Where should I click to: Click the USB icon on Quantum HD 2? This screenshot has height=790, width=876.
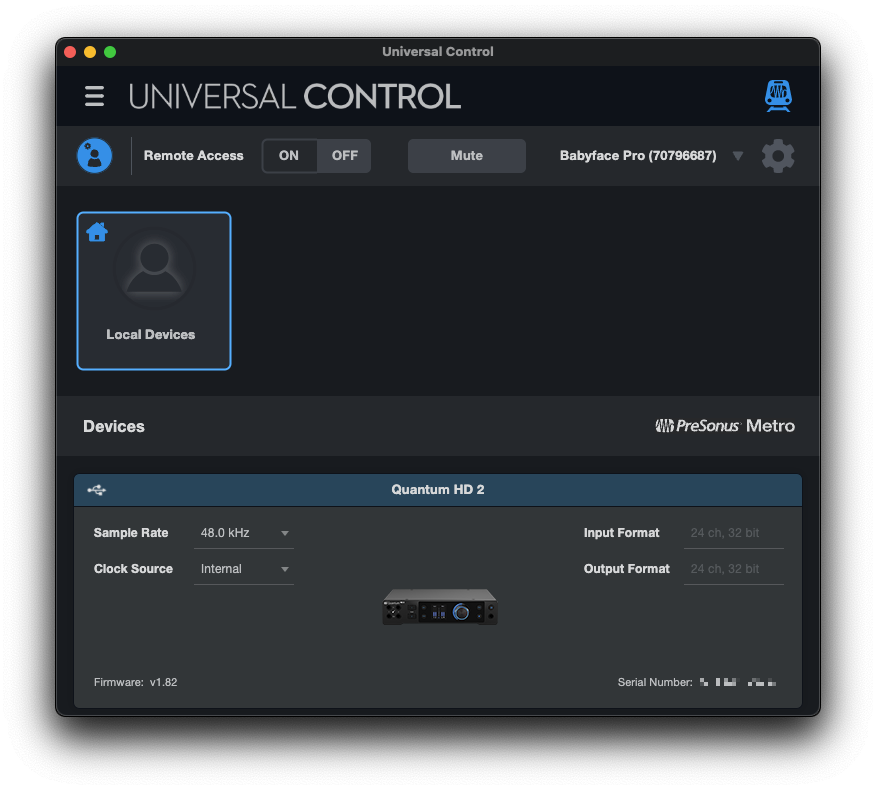(x=97, y=490)
